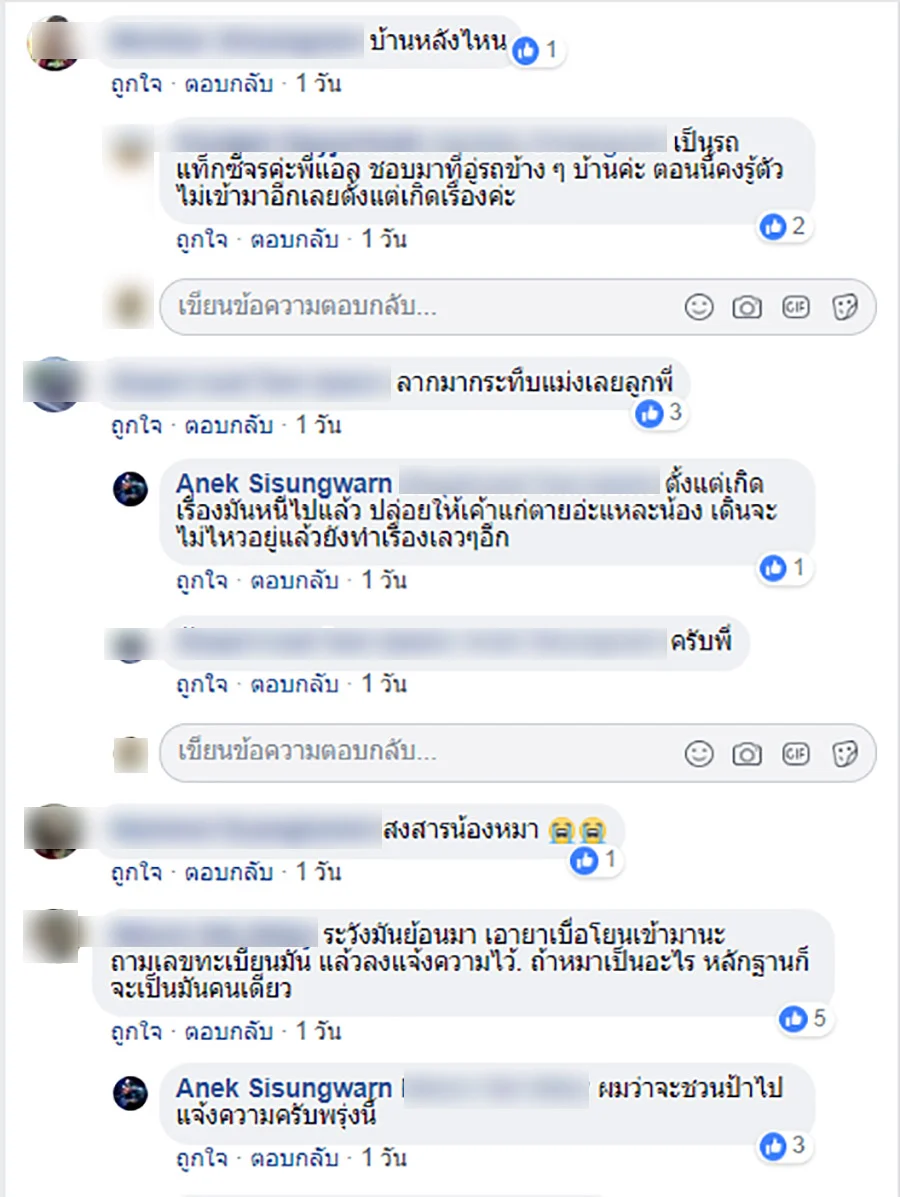The height and width of the screenshot is (1197, 900).
Task: Reply to the 'ครับพี่' comment
Action: tap(294, 684)
